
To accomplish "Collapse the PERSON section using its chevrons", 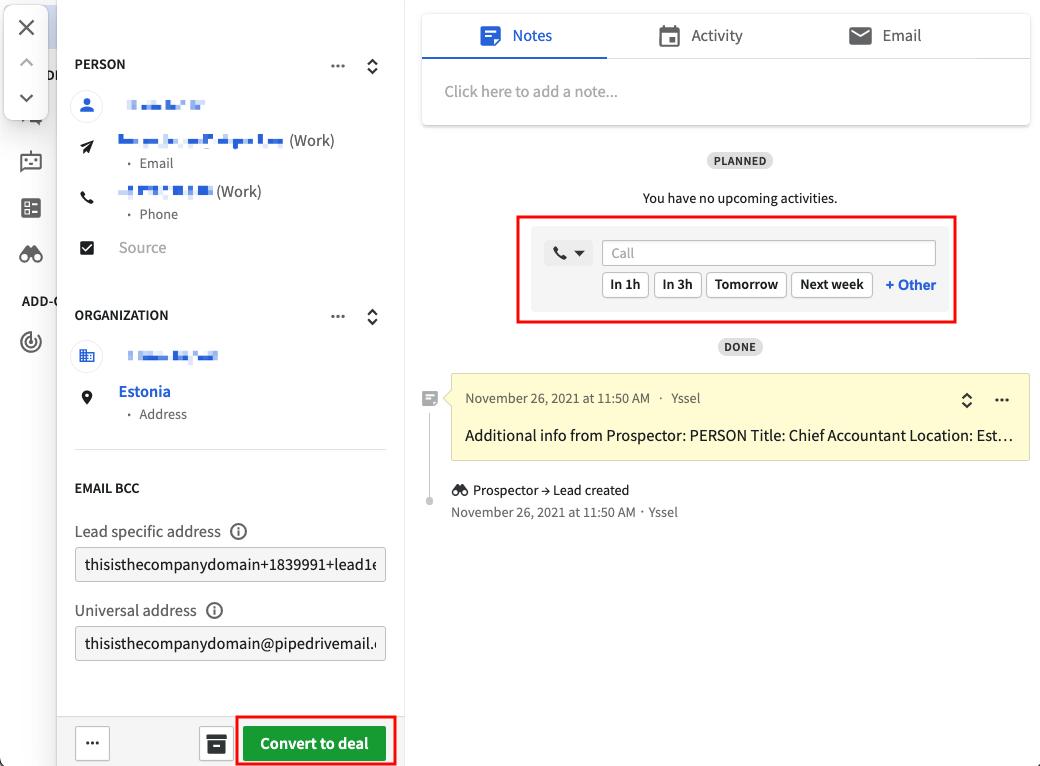I will point(371,66).
